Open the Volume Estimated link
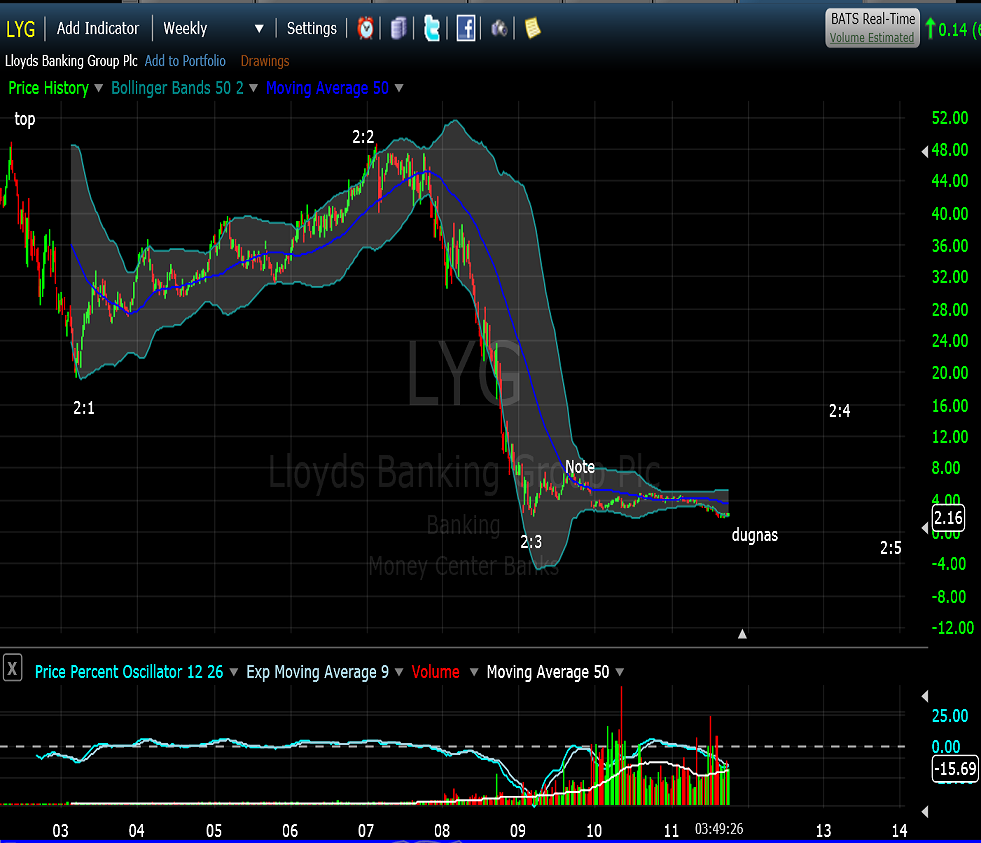The height and width of the screenshot is (843, 981). (x=872, y=38)
